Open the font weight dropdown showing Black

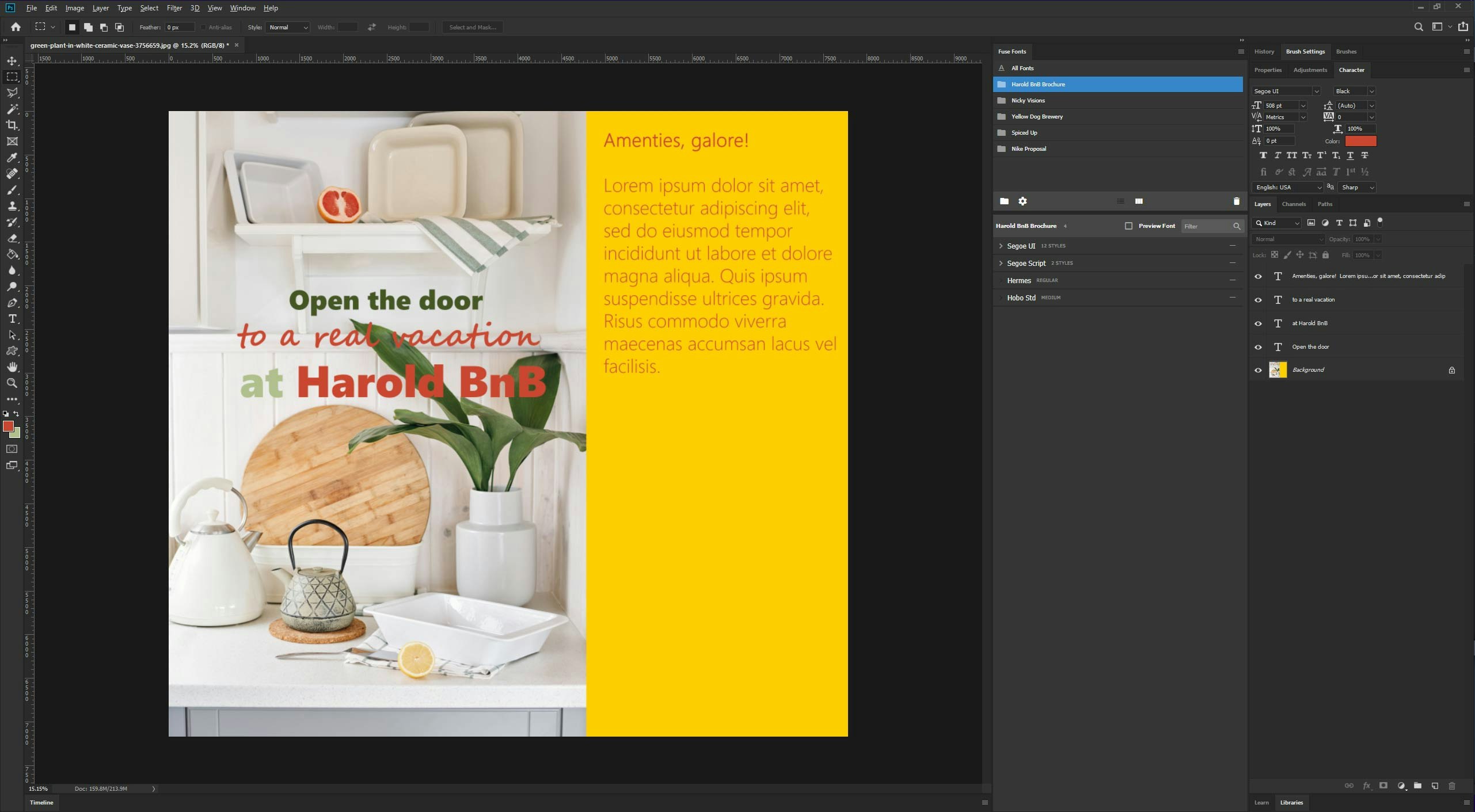coord(1354,91)
